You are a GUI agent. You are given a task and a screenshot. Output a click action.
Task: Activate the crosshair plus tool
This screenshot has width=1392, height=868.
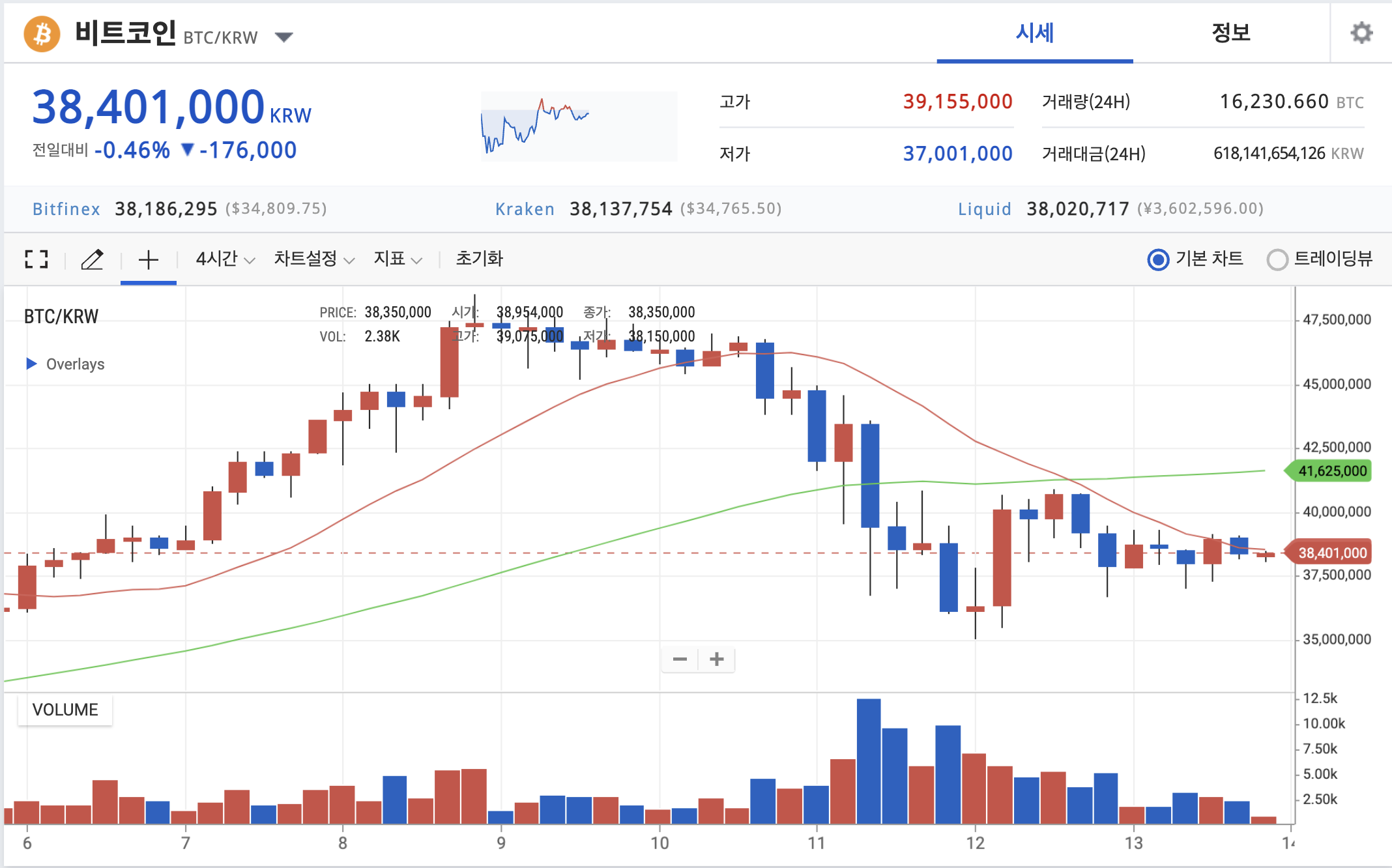pos(149,259)
